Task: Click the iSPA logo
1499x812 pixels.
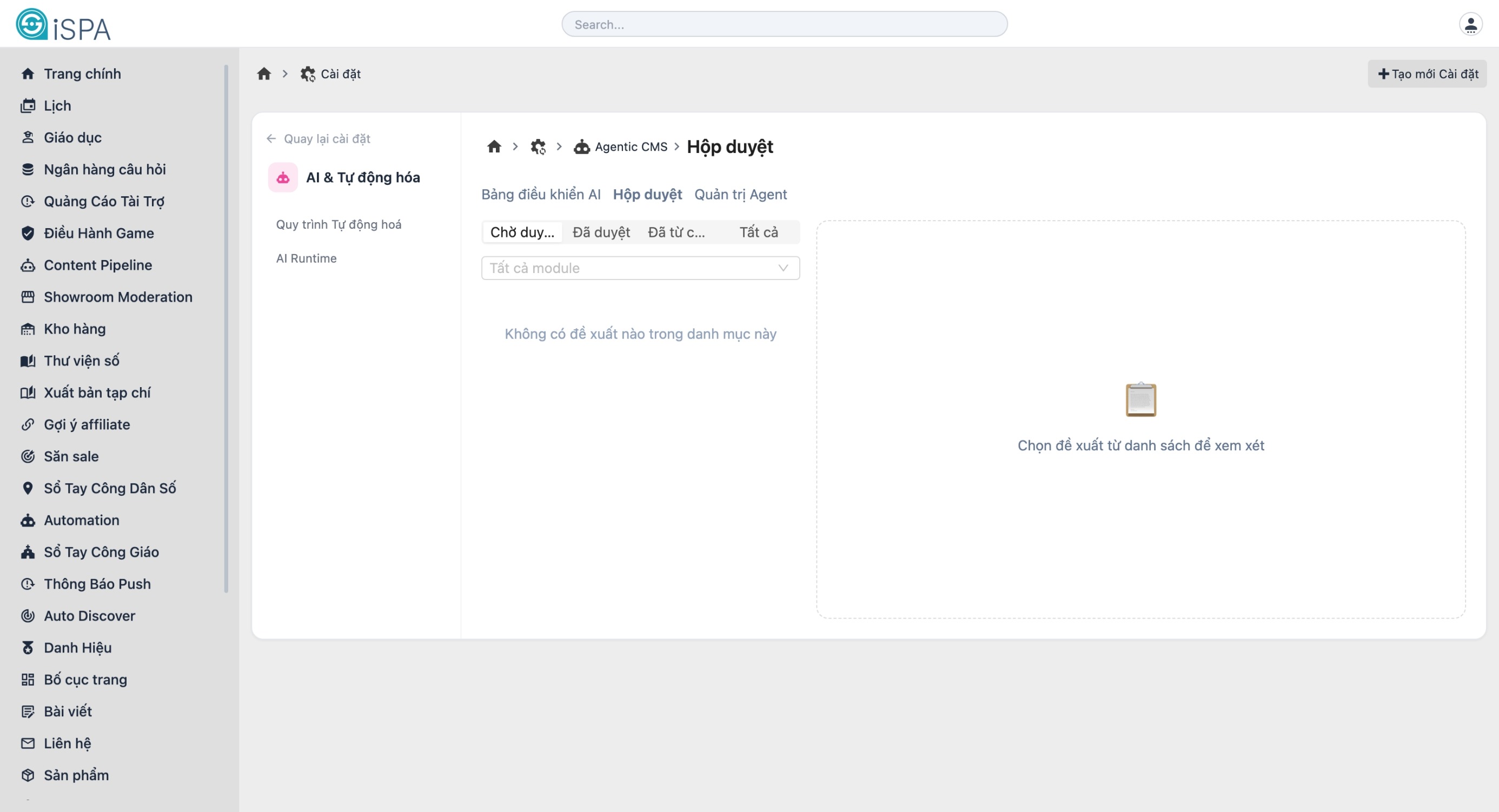Action: pyautogui.click(x=63, y=24)
